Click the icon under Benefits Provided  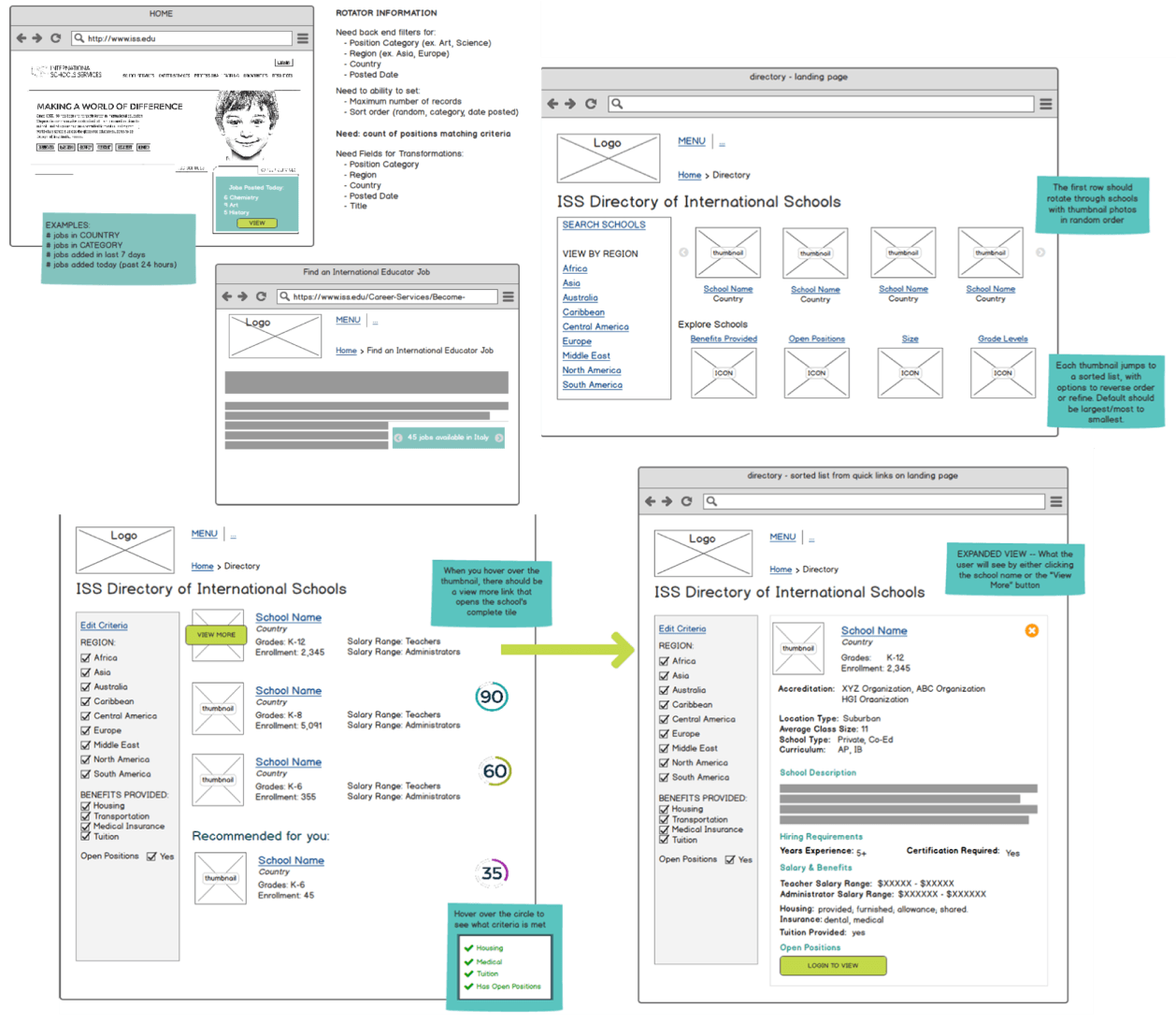tap(724, 373)
